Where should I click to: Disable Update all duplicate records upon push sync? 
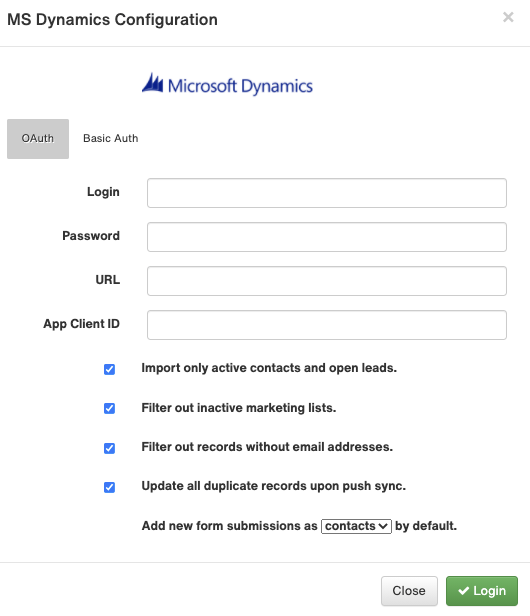(x=109, y=487)
